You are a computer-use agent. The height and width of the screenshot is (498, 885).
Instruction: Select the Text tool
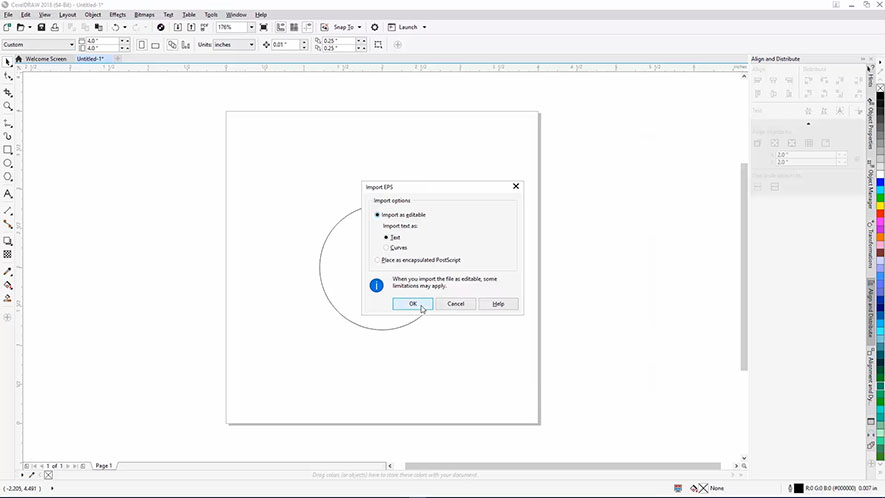pos(8,193)
